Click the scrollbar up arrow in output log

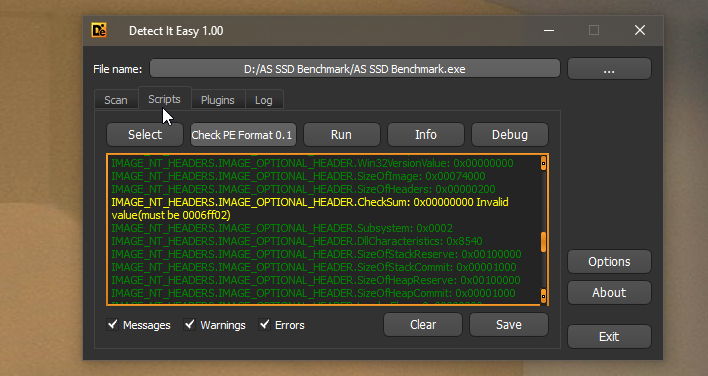point(543,163)
